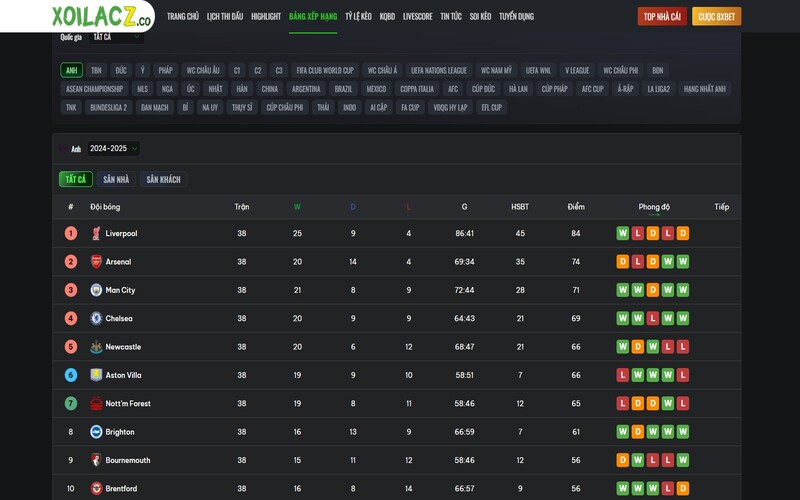Click the Brighton club crest icon

[96, 432]
